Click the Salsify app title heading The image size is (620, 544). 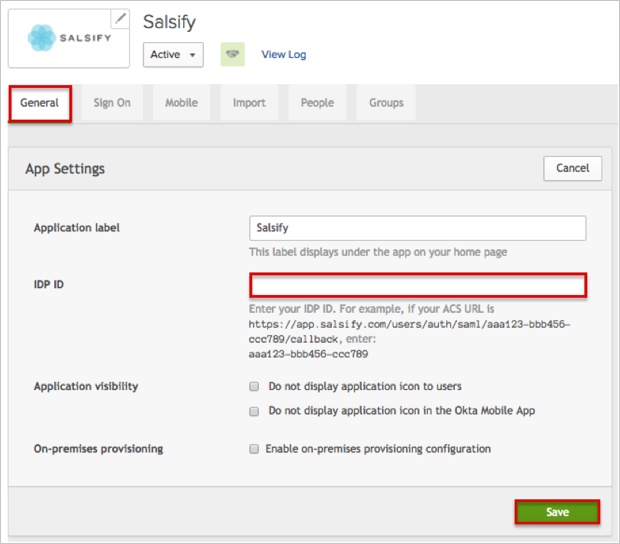coord(169,22)
